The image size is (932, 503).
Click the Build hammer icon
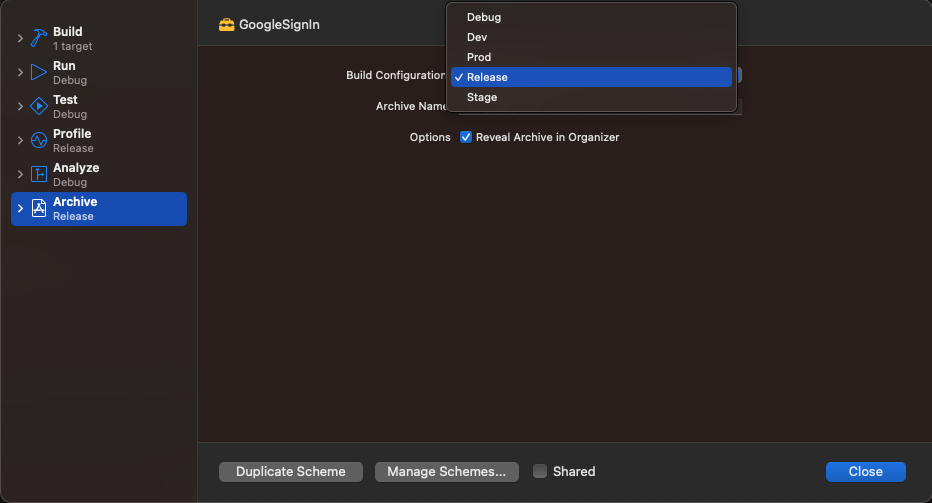(x=39, y=39)
